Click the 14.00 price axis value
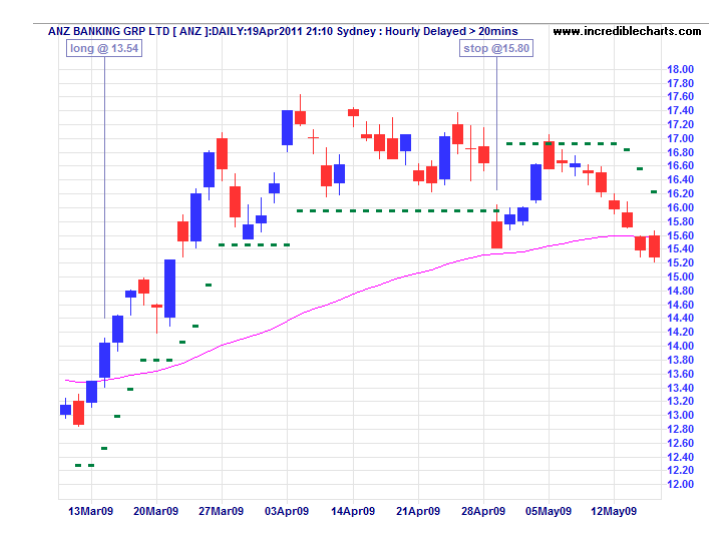 (x=680, y=346)
